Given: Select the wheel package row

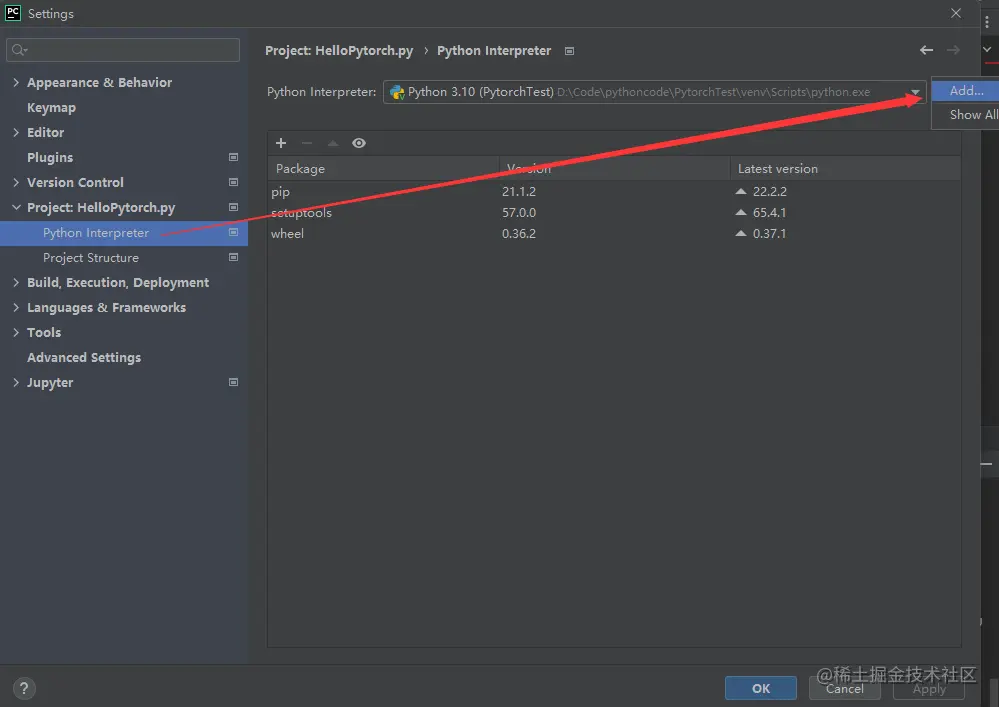Looking at the screenshot, I should click(614, 233).
